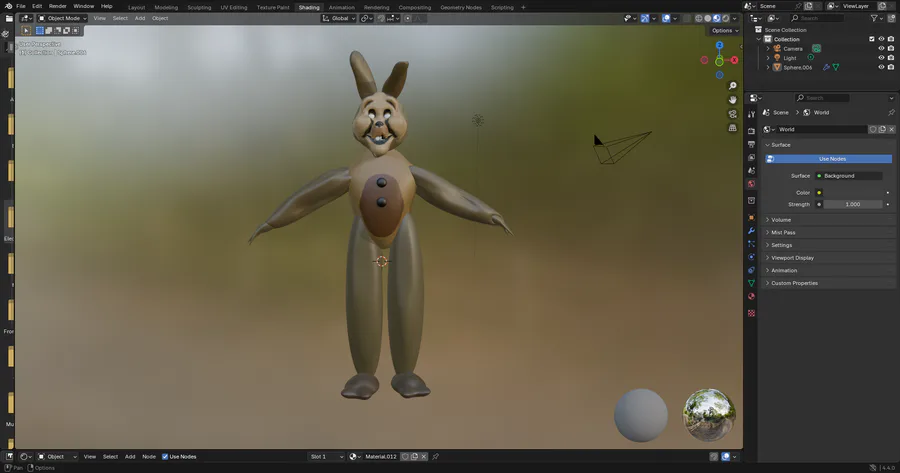The height and width of the screenshot is (473, 900).
Task: Open the File menu
Action: coord(21,6)
